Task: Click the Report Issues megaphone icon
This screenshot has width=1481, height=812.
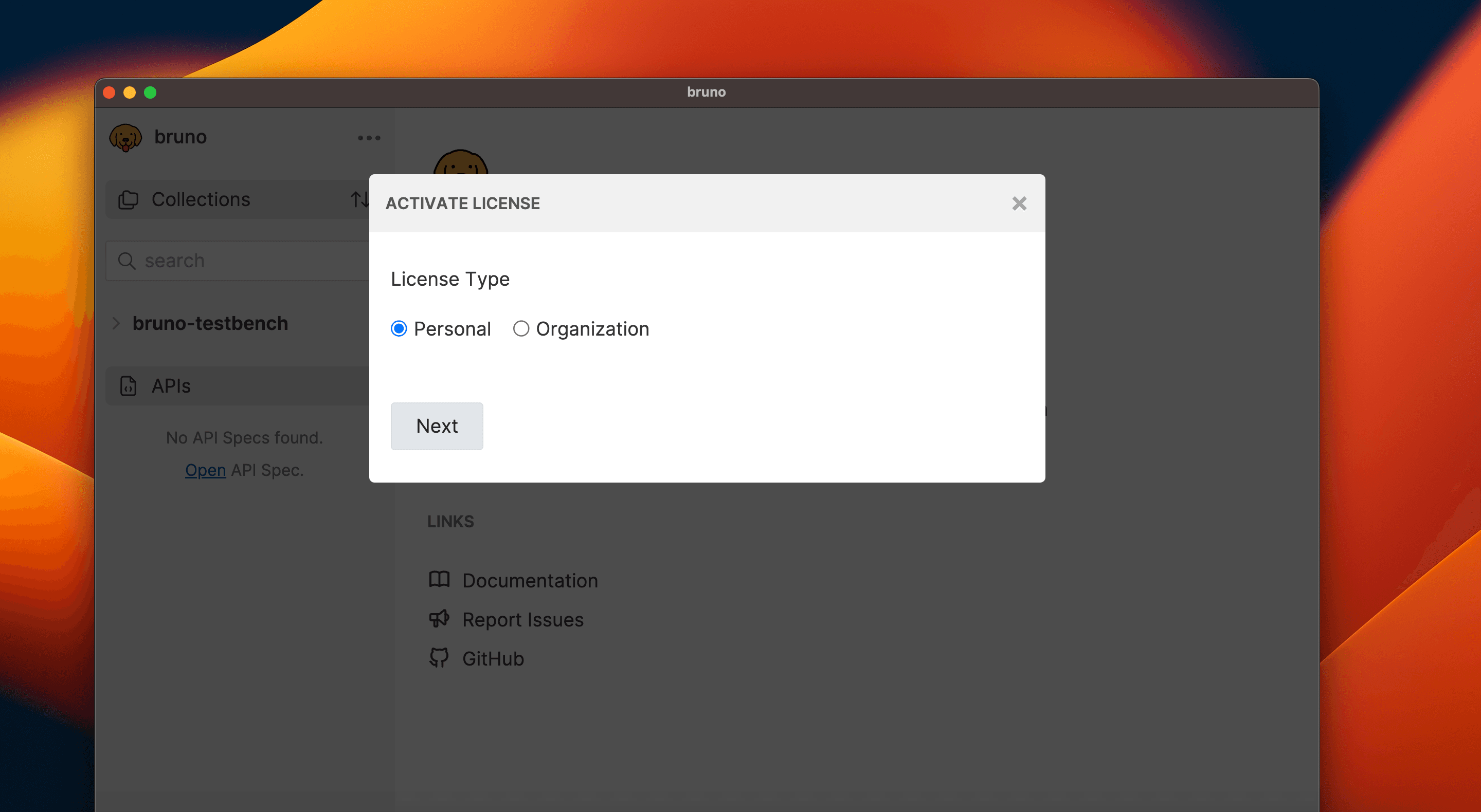Action: tap(439, 618)
